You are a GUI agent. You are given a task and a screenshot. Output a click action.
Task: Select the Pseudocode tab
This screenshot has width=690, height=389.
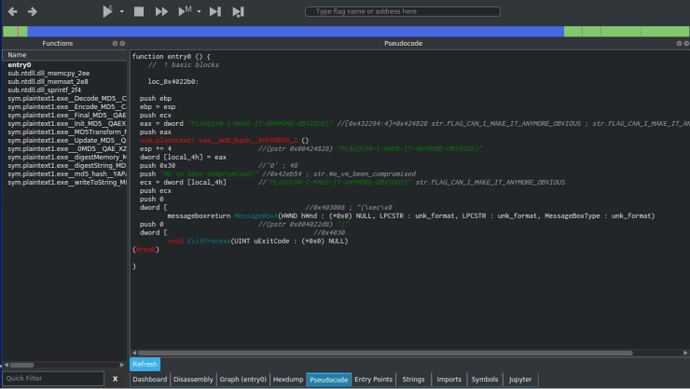pos(329,380)
